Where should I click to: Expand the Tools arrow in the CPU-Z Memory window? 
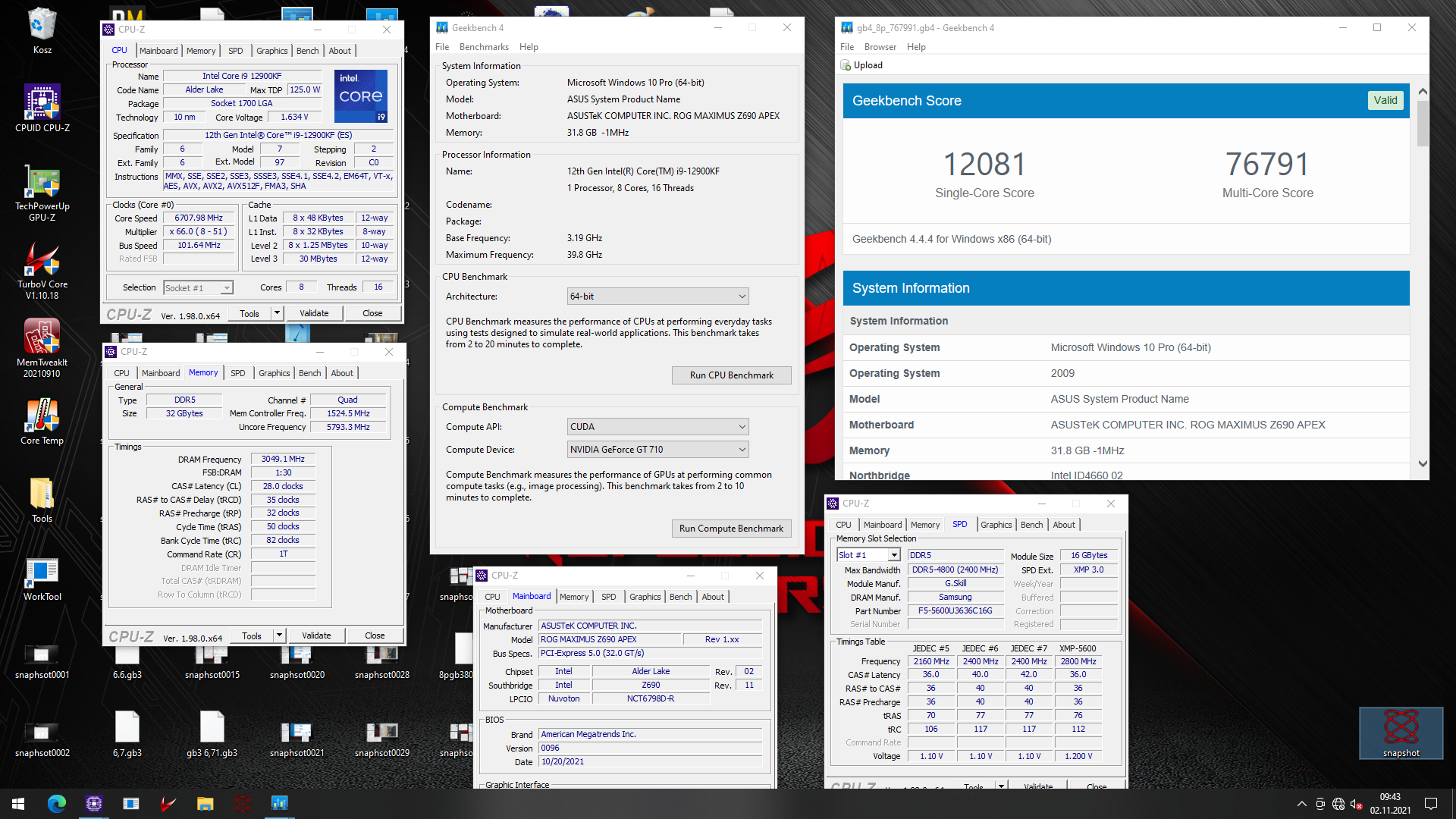[x=279, y=635]
